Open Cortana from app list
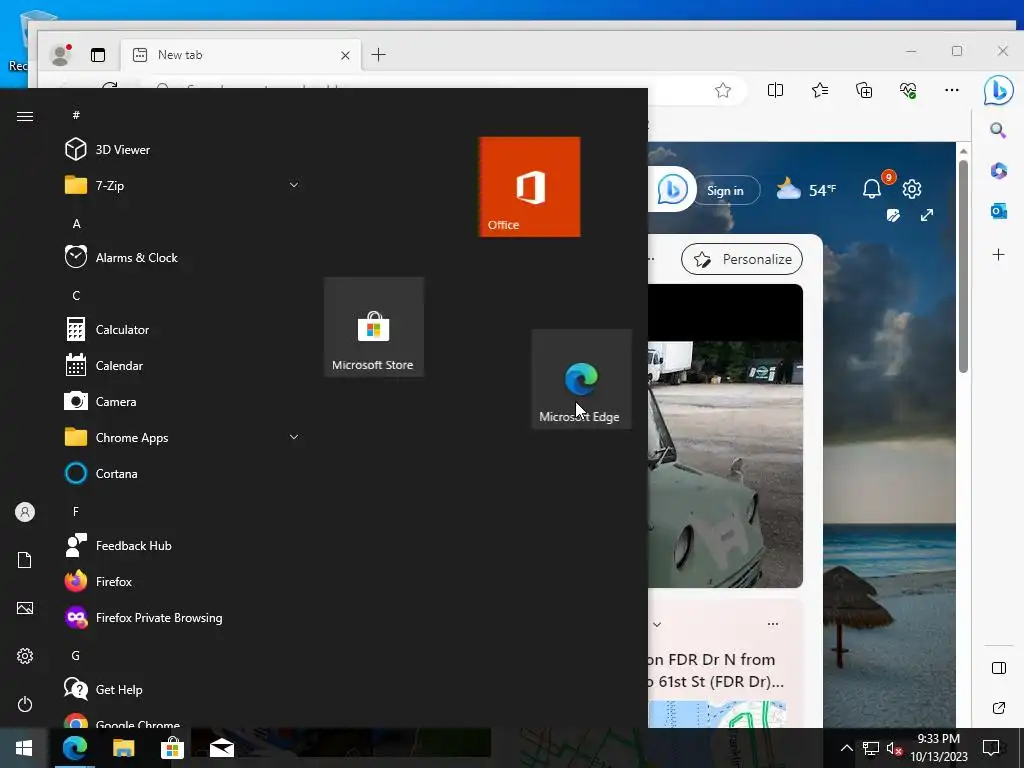 183,473
